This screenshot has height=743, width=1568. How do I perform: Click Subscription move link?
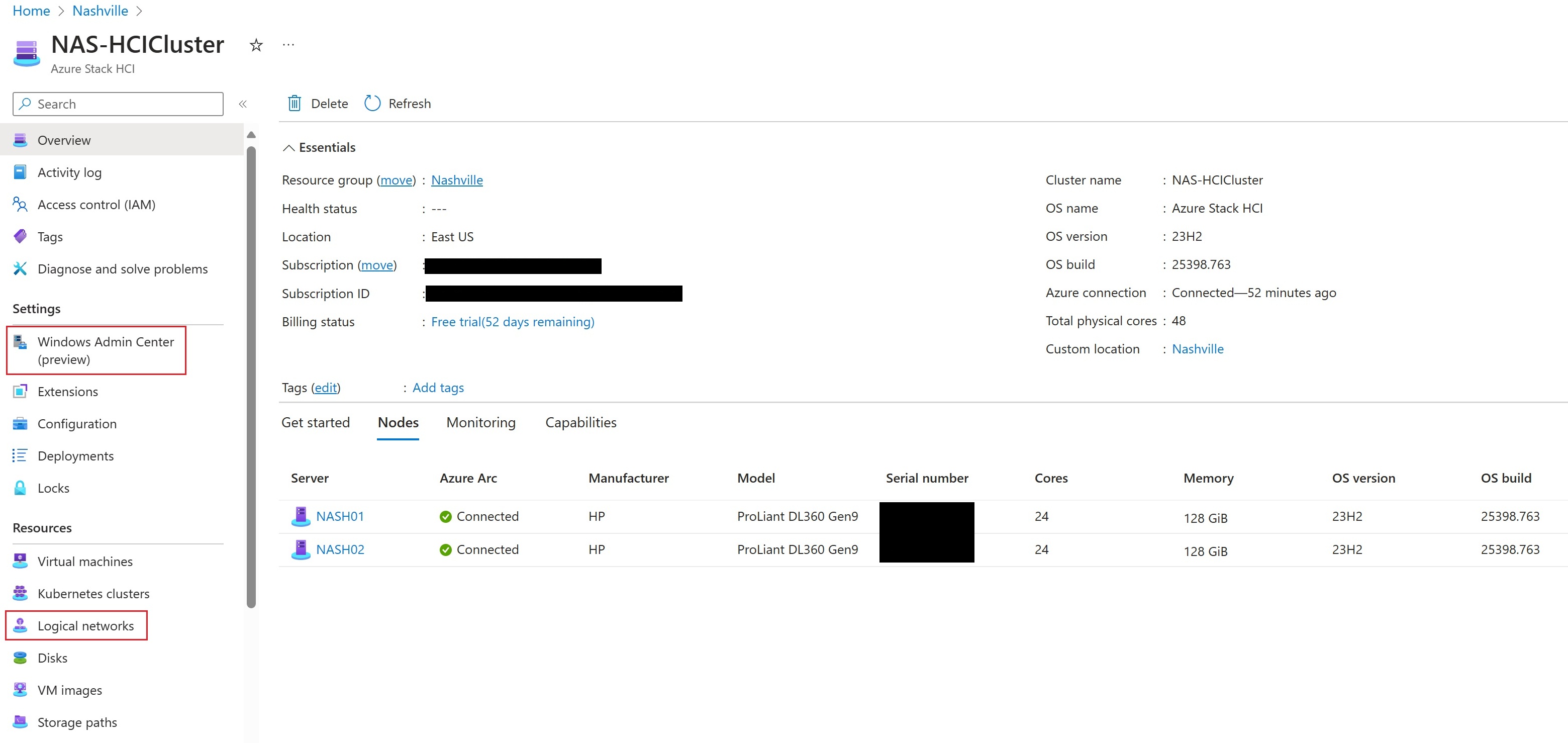377,265
